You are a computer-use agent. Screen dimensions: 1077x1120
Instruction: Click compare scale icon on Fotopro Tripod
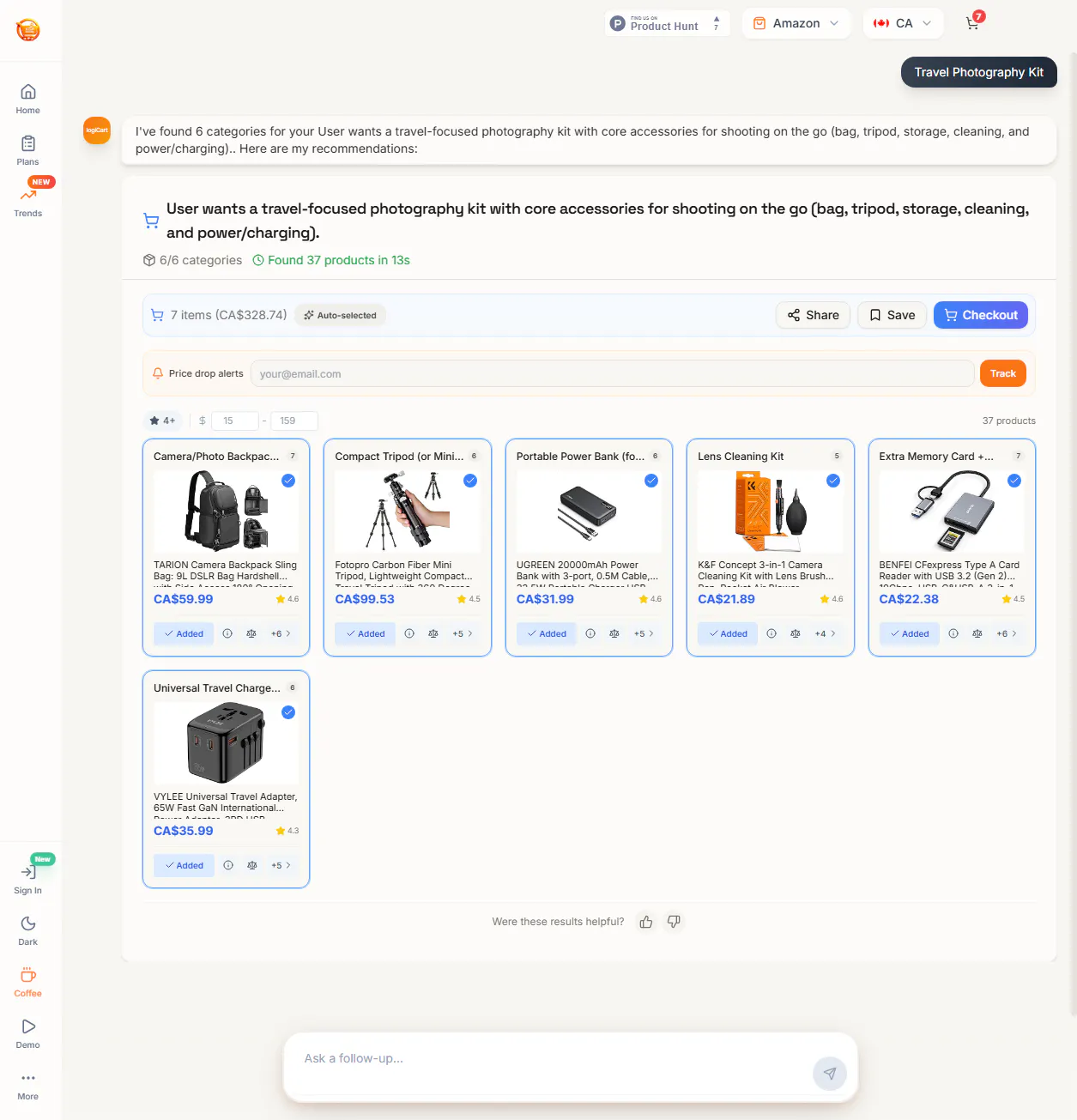(433, 633)
